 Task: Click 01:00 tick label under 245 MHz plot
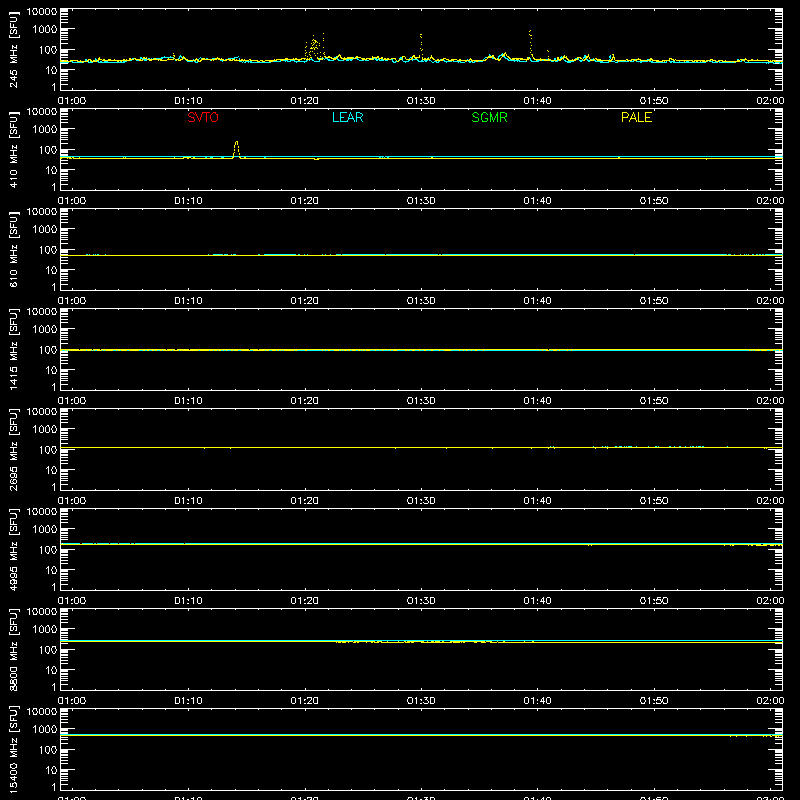tap(72, 101)
